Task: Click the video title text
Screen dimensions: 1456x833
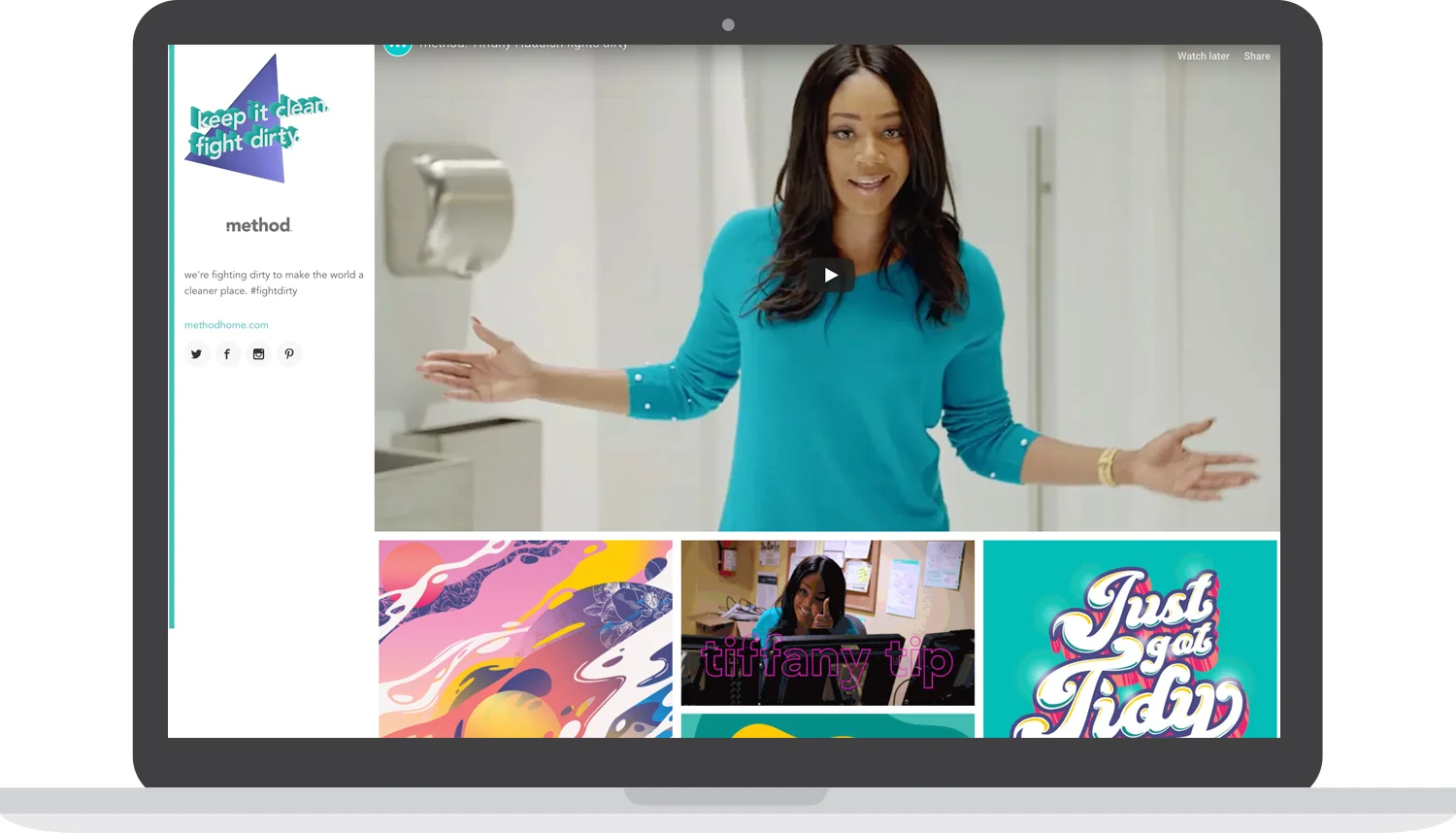Action: point(524,46)
